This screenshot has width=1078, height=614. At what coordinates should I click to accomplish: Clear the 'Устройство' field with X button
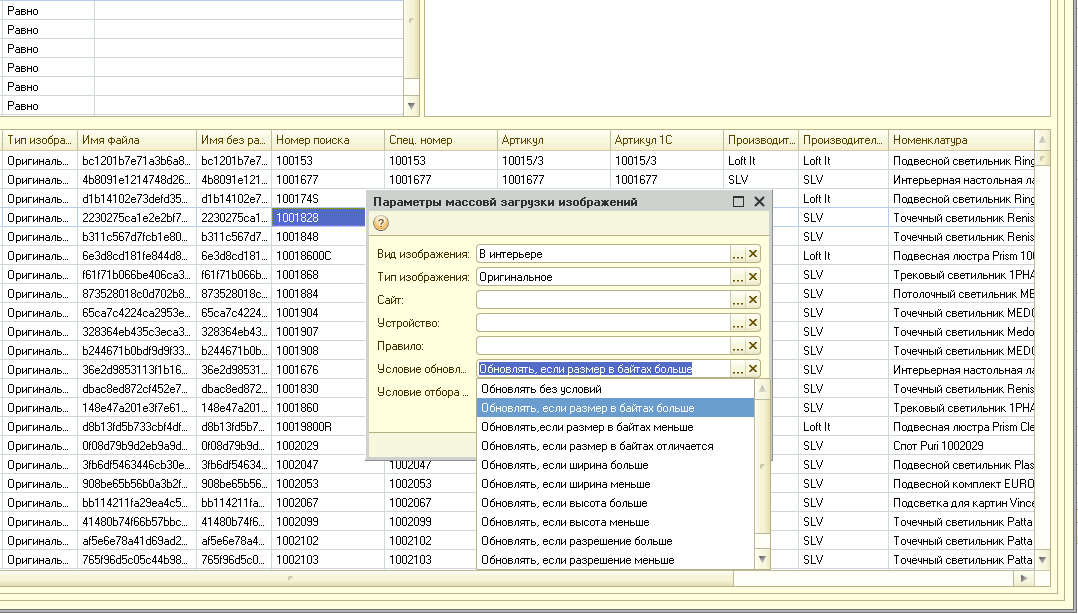(753, 323)
